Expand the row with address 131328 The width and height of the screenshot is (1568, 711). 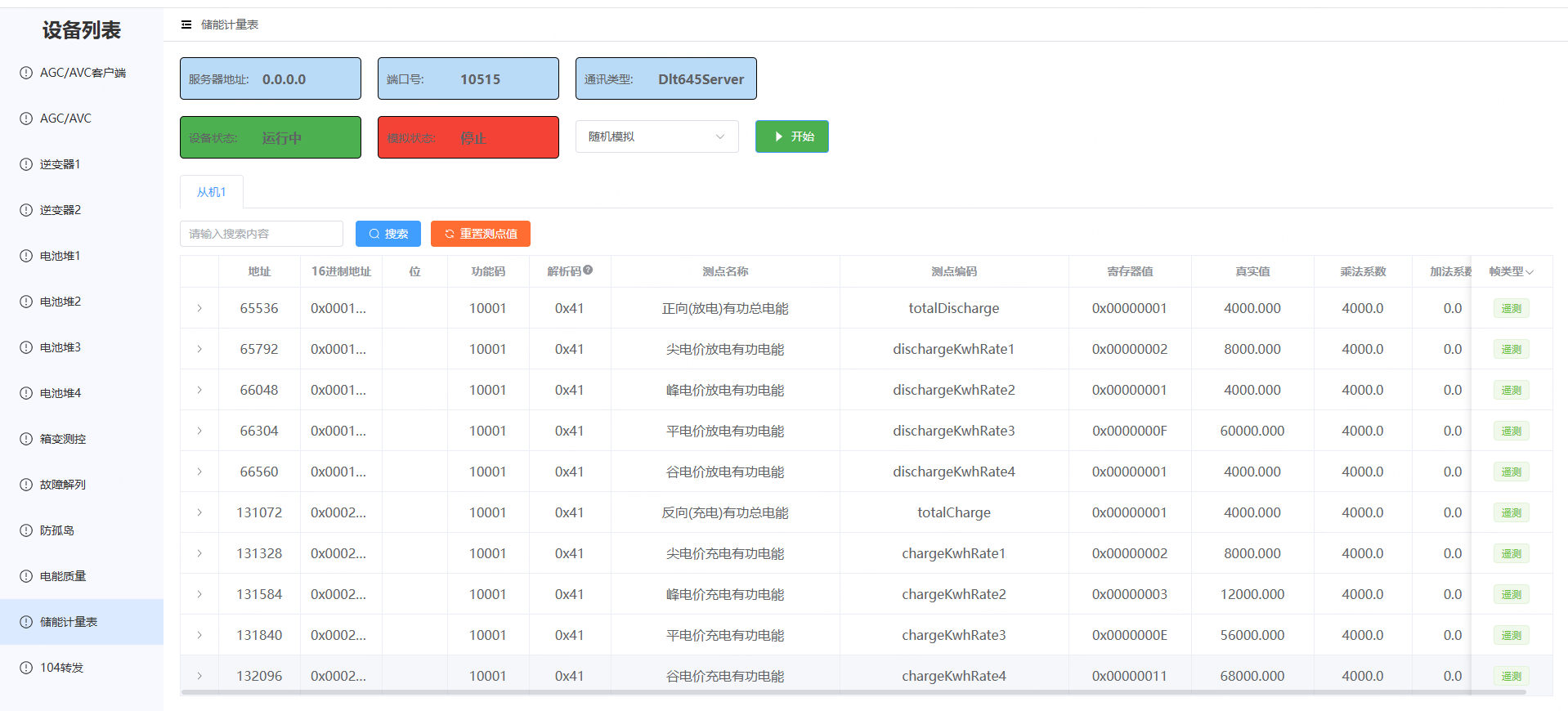pyautogui.click(x=199, y=553)
